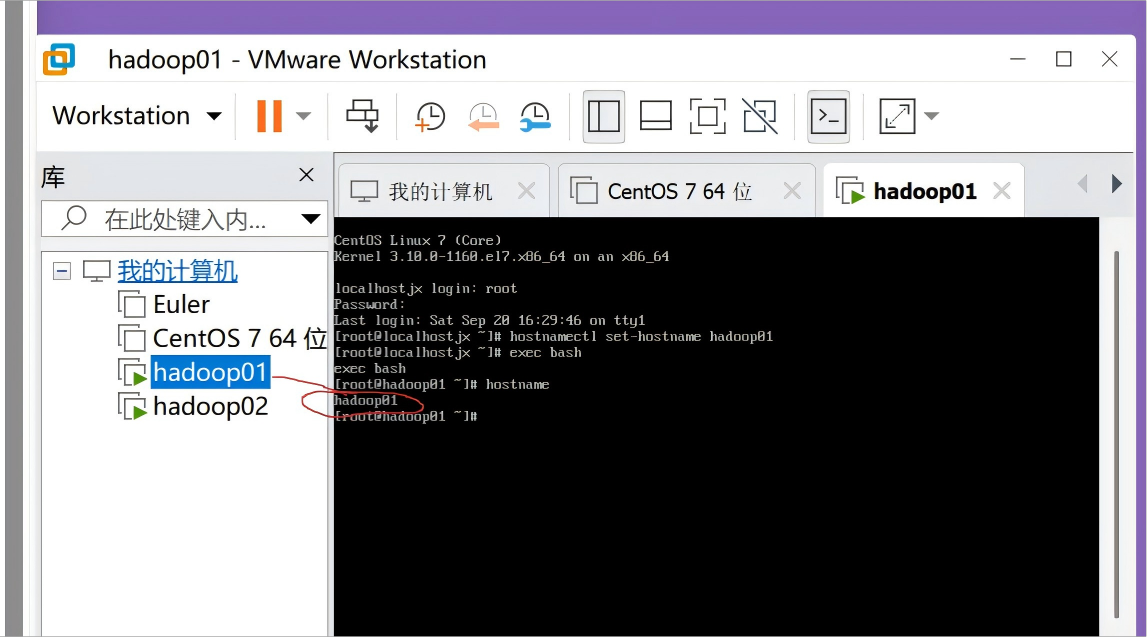Toggle the library sidebar view icon
This screenshot has height=637, width=1148.
coord(604,116)
